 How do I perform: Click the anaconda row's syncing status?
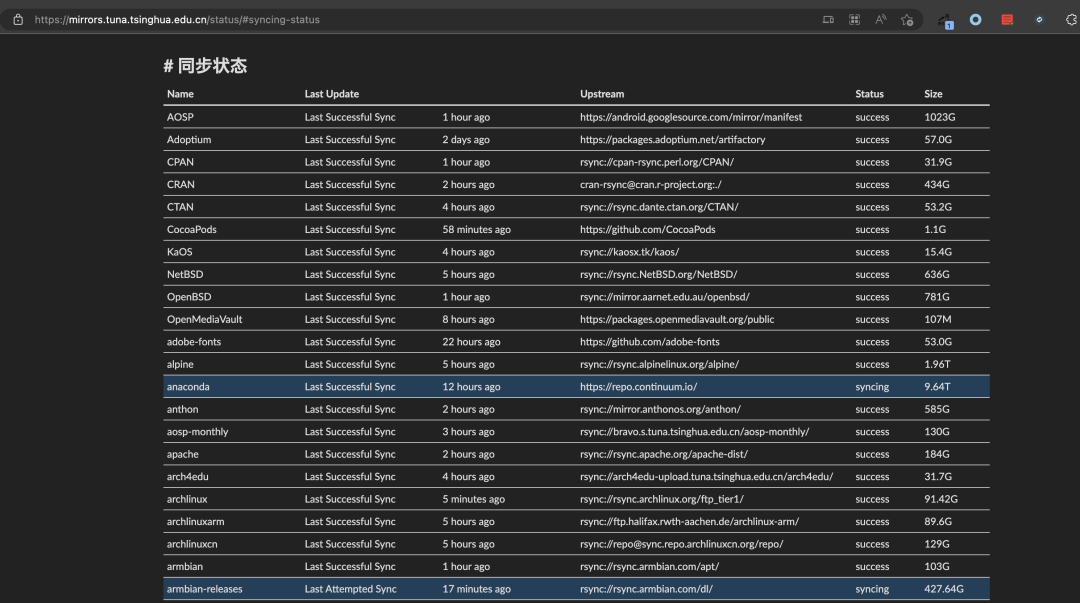pyautogui.click(x=872, y=387)
